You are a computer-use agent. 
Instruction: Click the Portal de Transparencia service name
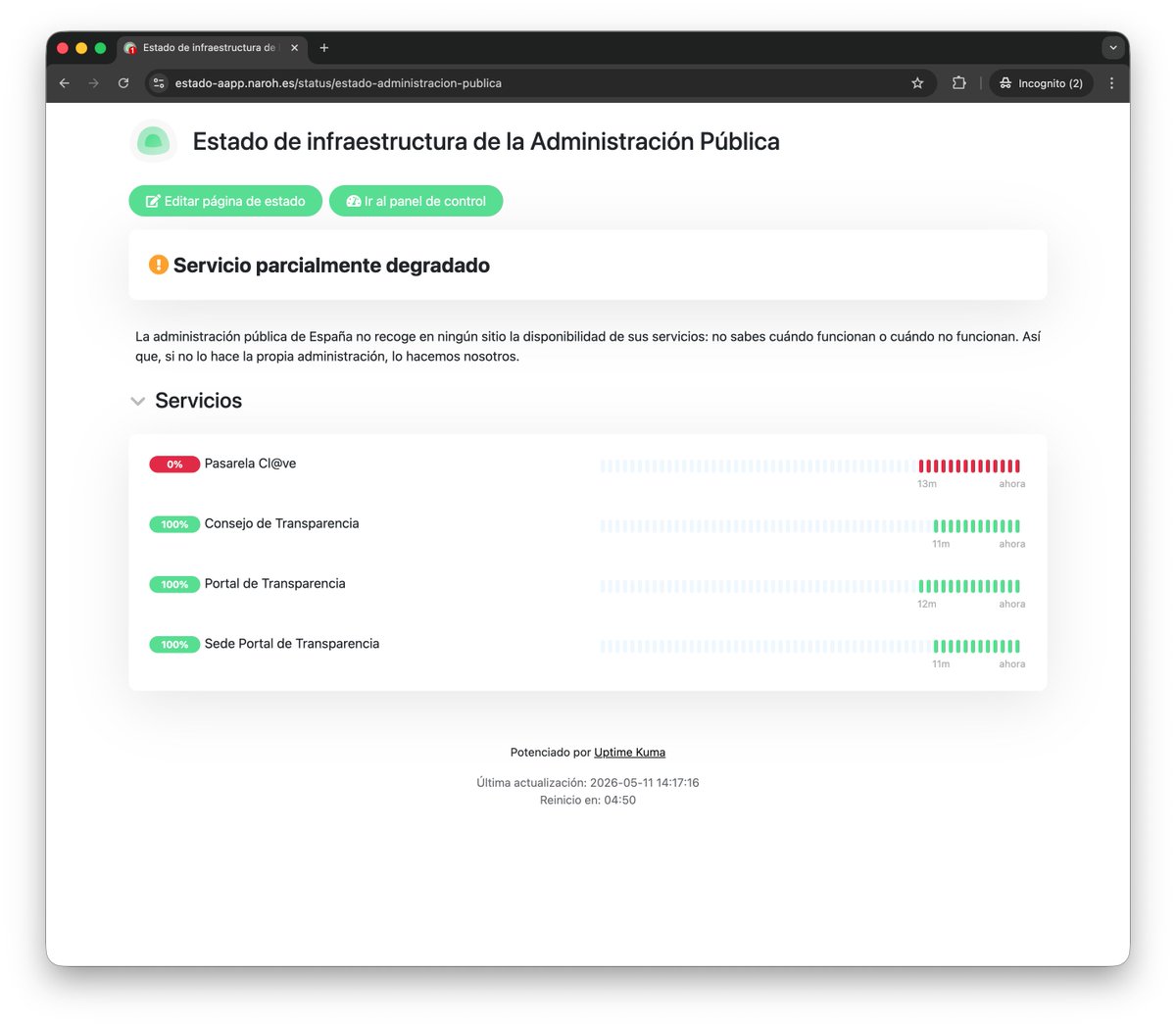point(274,583)
